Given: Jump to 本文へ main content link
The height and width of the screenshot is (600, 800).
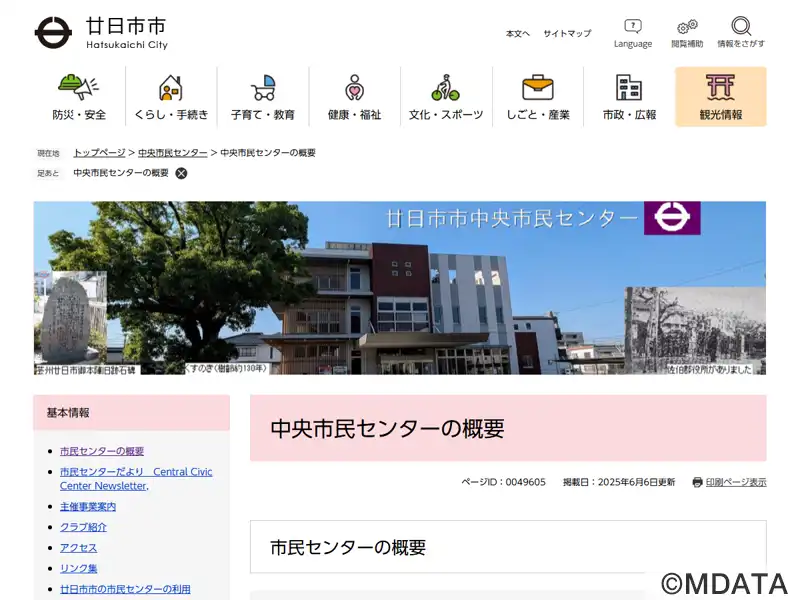Looking at the screenshot, I should [x=517, y=34].
